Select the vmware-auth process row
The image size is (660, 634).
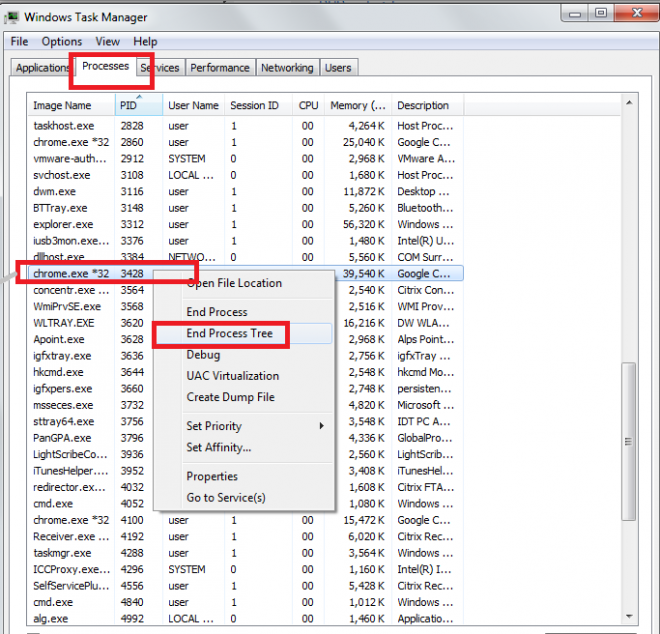coord(246,159)
